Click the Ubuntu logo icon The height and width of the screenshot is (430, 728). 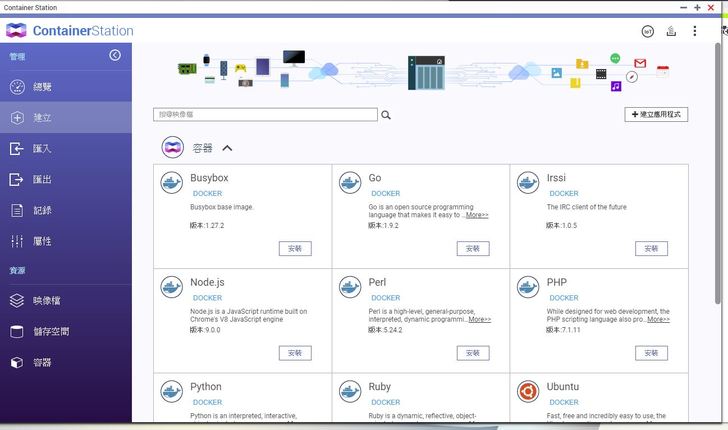tap(527, 390)
